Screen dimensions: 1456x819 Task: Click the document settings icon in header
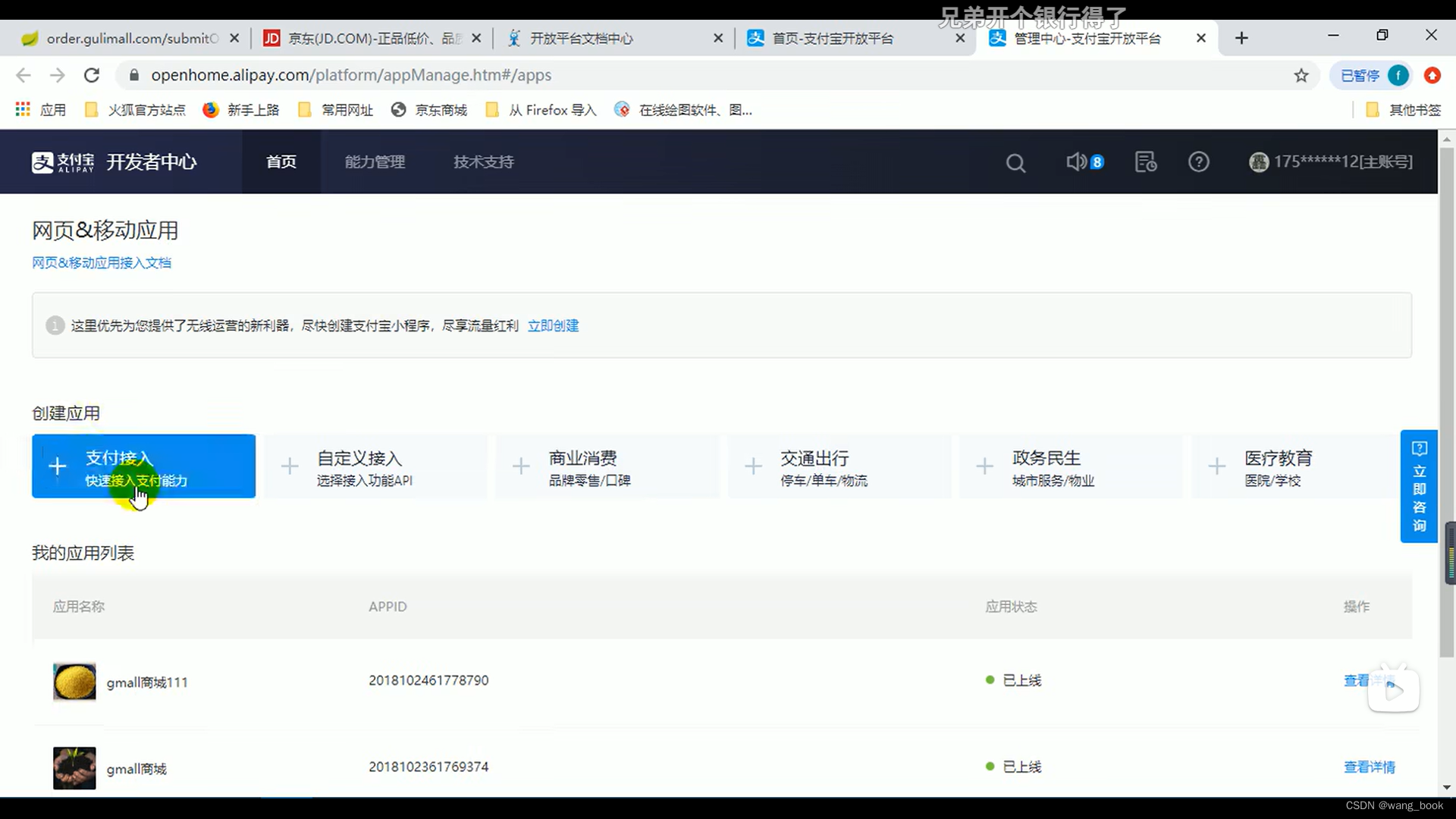click(1145, 162)
